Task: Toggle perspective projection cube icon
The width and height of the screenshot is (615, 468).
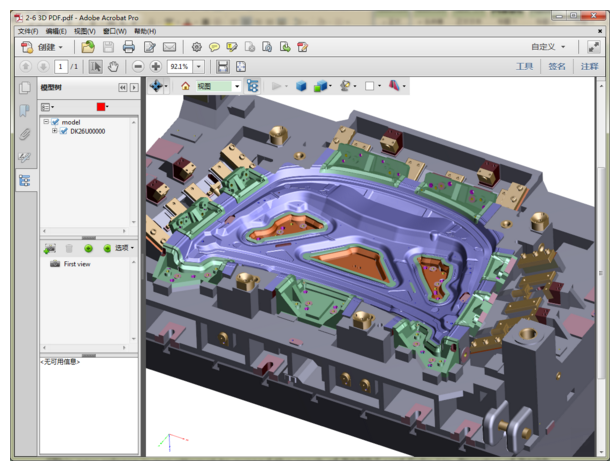Action: pyautogui.click(x=301, y=86)
